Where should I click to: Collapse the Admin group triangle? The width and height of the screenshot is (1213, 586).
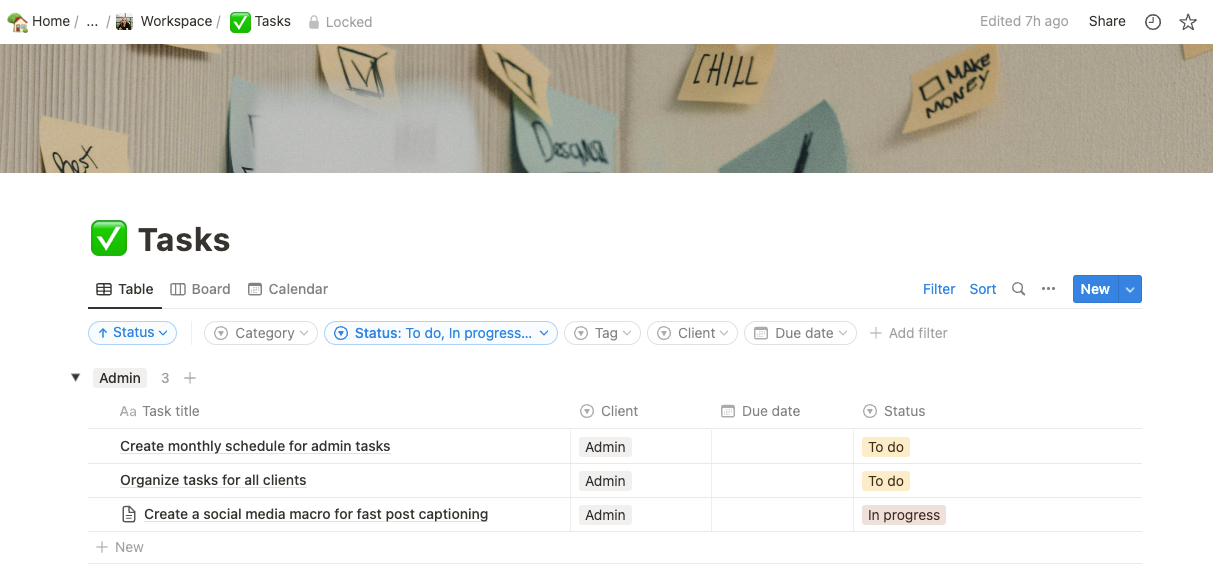75,378
